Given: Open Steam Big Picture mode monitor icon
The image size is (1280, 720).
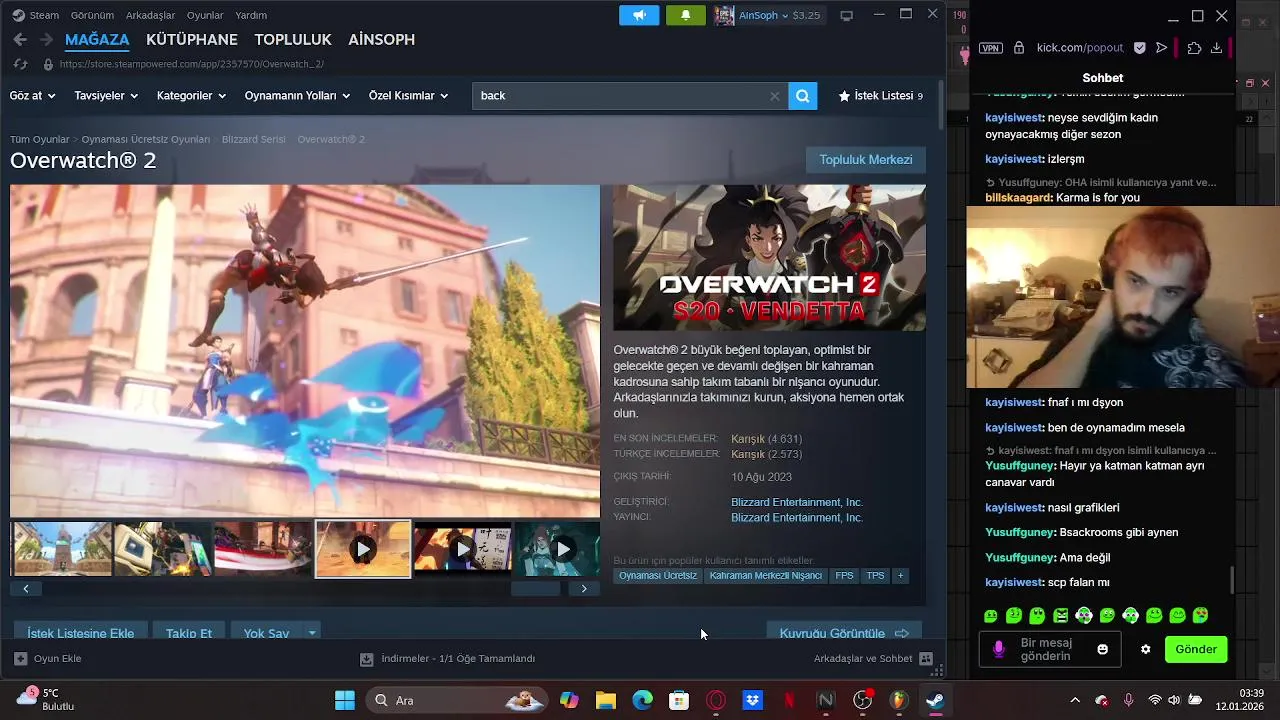Looking at the screenshot, I should point(846,15).
